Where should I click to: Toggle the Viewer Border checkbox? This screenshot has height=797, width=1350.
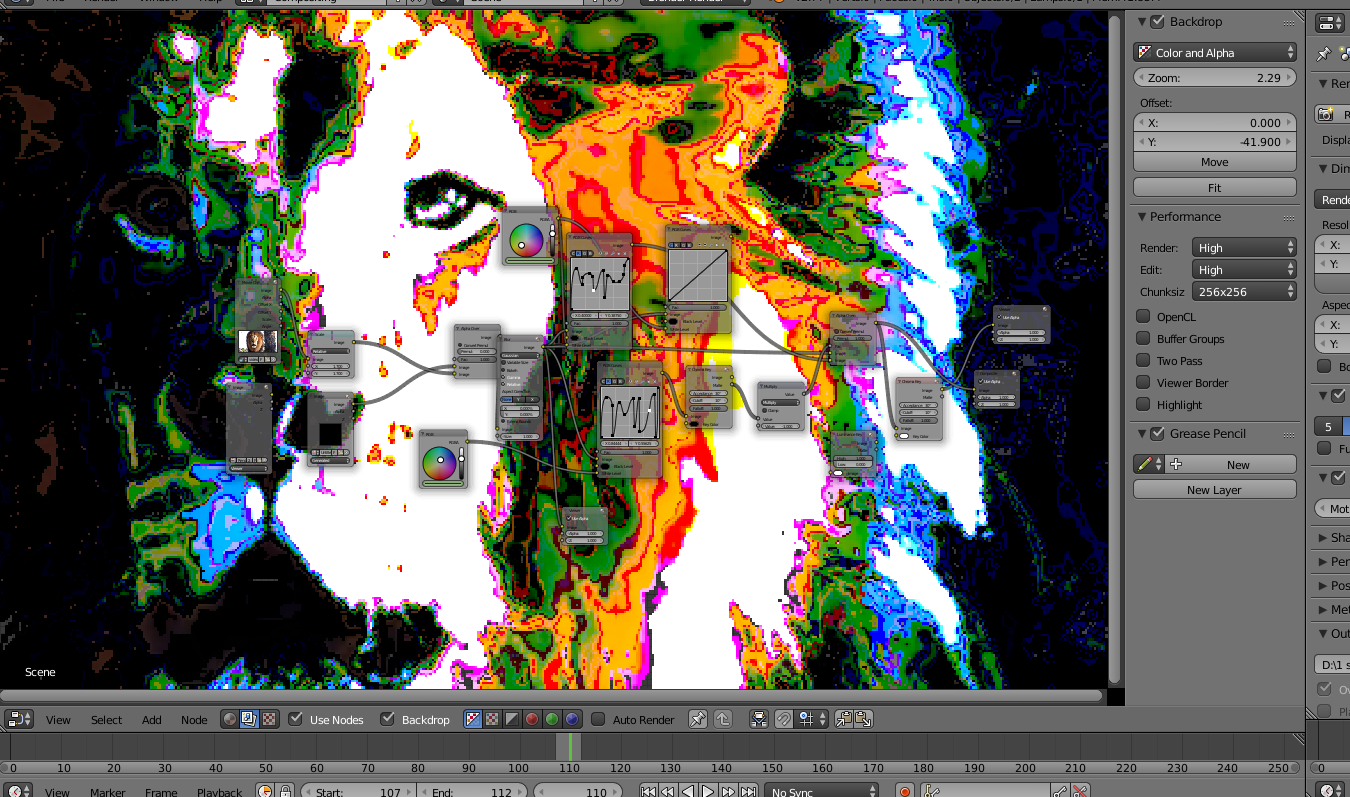[x=1142, y=382]
